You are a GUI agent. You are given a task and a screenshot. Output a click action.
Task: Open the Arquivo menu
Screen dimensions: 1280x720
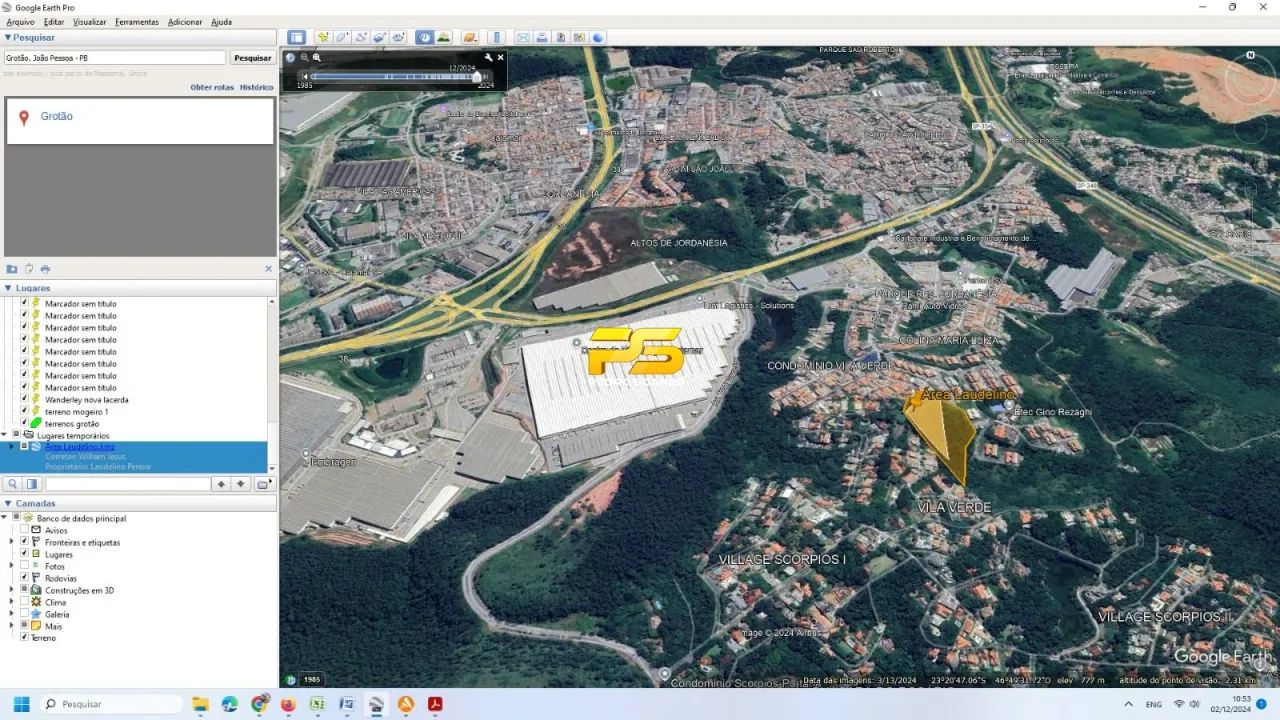[x=20, y=22]
